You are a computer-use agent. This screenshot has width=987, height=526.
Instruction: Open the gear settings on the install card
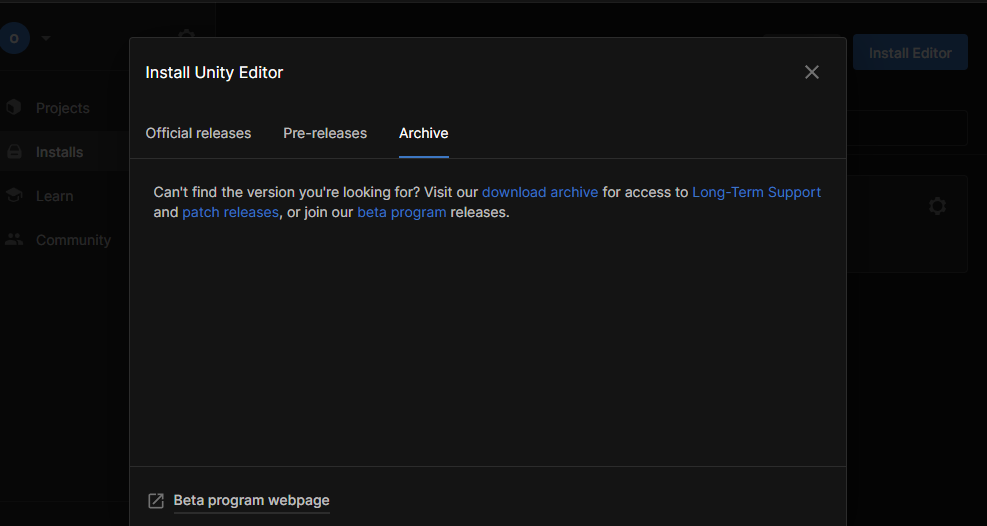click(937, 206)
